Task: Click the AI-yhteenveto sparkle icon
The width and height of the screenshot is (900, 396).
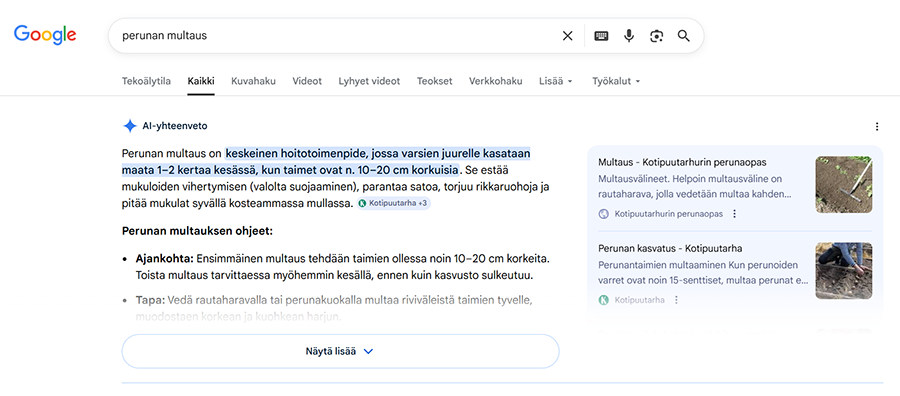Action: point(130,126)
